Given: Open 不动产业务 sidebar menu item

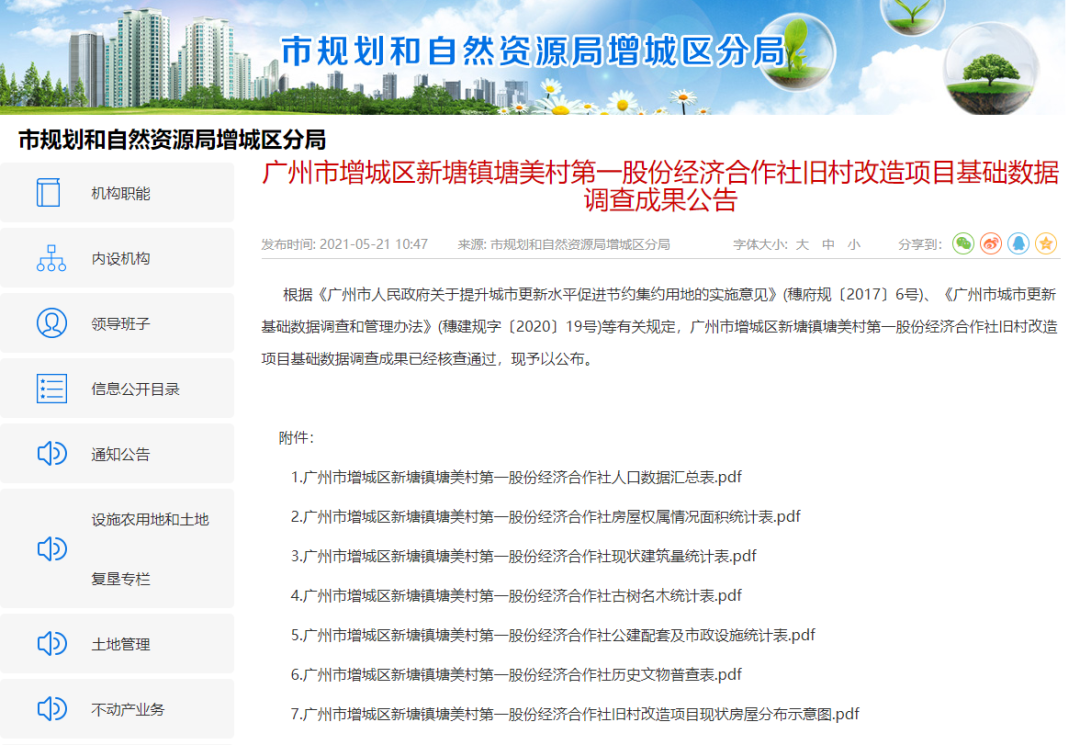Looking at the screenshot, I should 117,709.
